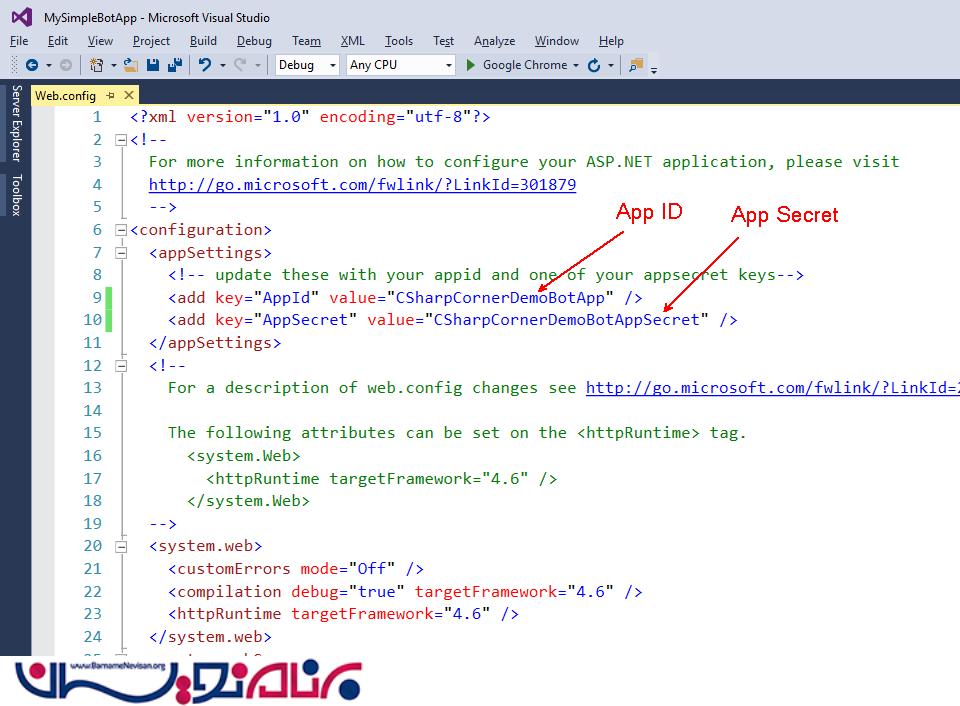Place the cursor on the AppSecret value text

563,320
